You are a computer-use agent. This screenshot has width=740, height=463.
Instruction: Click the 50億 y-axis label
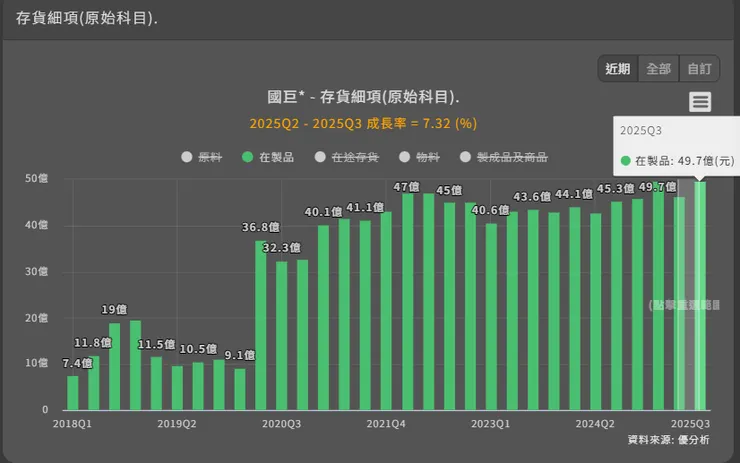pos(36,178)
